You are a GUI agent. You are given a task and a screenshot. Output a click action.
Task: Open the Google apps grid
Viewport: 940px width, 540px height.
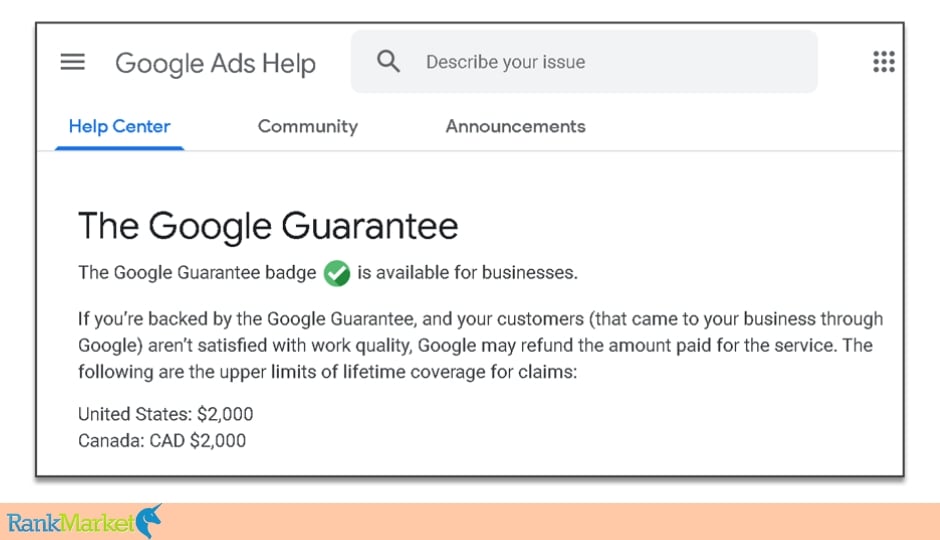click(884, 62)
